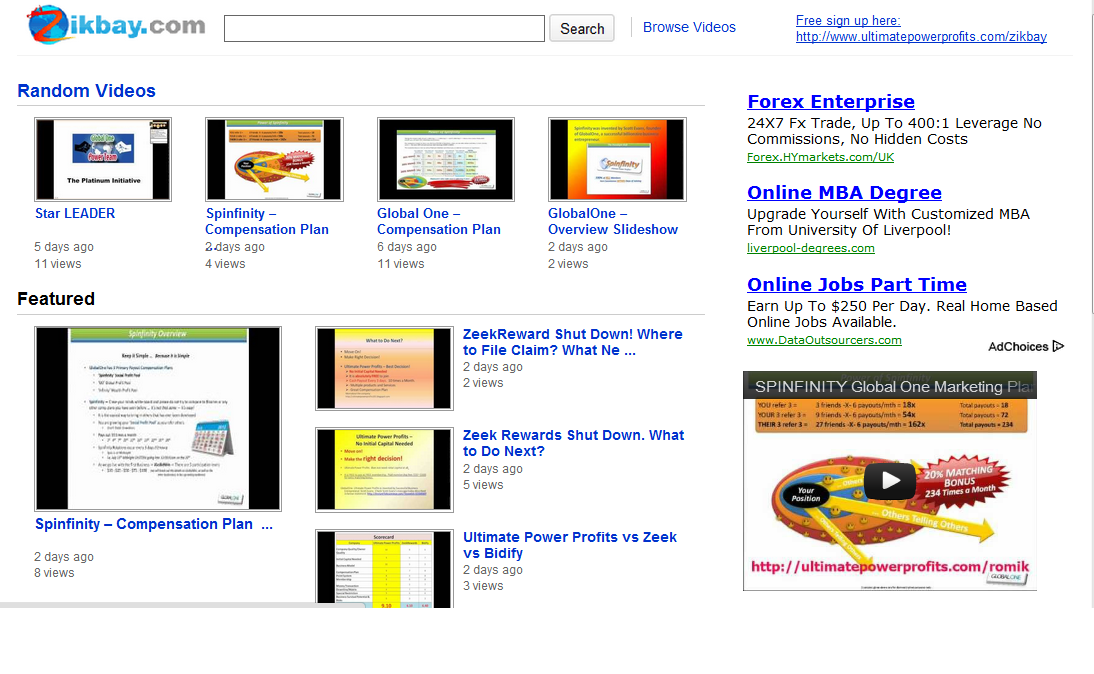Open the large Featured Spinfinity Overview thumbnail
Screen dimensions: 1094x674
click(158, 419)
